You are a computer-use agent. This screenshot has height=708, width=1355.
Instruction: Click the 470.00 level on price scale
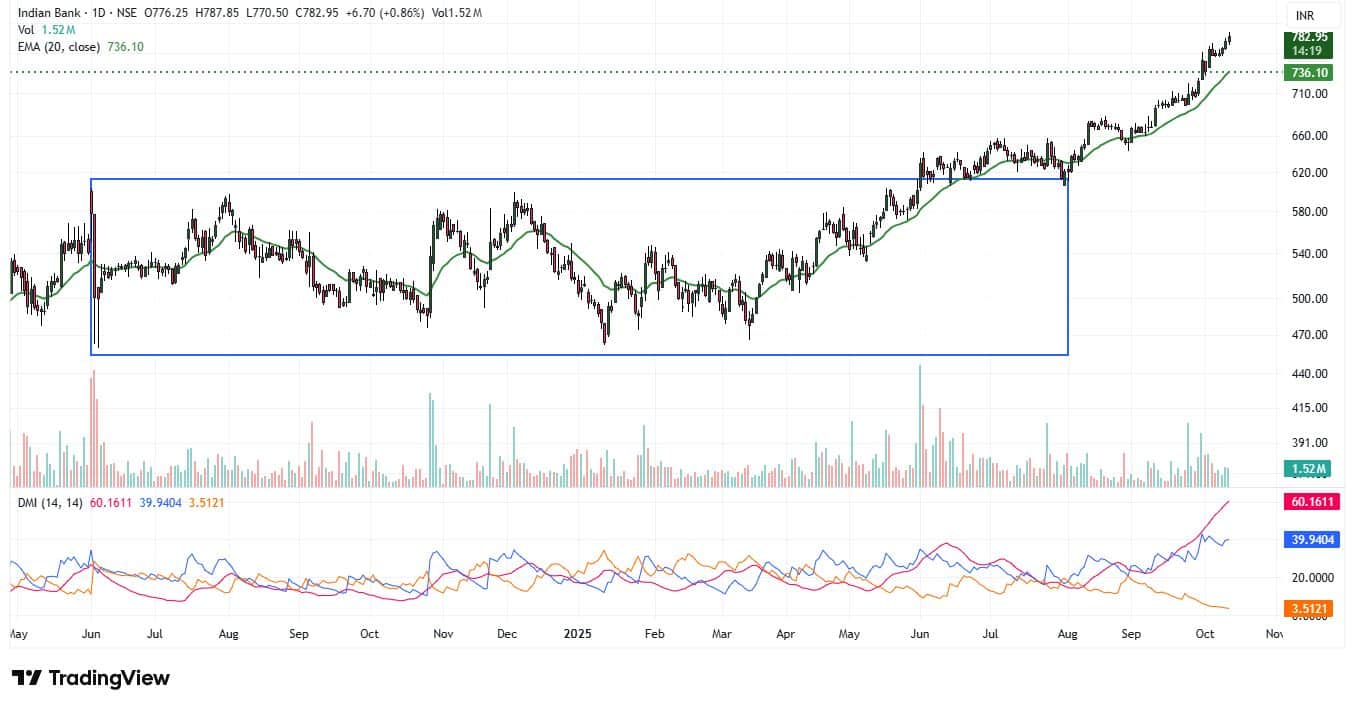click(x=1307, y=335)
